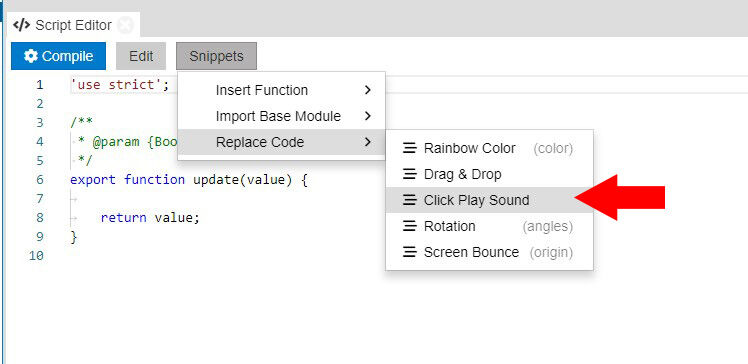This screenshot has height=364, width=748.
Task: Click the gear icon on Compile button
Action: [31, 56]
